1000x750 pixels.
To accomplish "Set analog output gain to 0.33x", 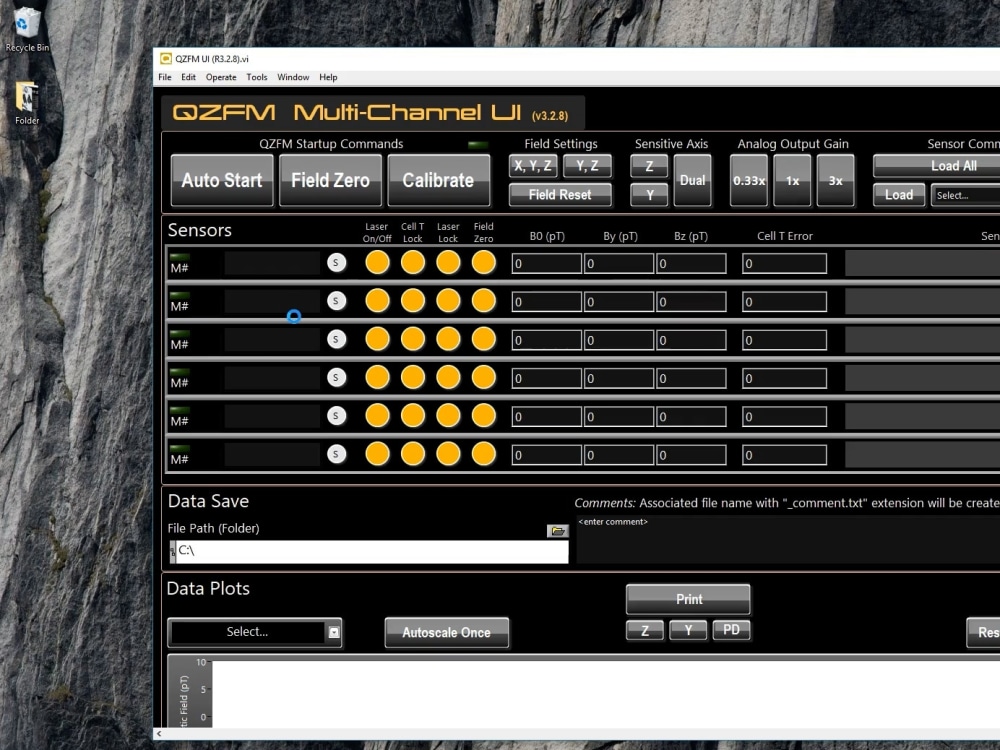I will 749,180.
